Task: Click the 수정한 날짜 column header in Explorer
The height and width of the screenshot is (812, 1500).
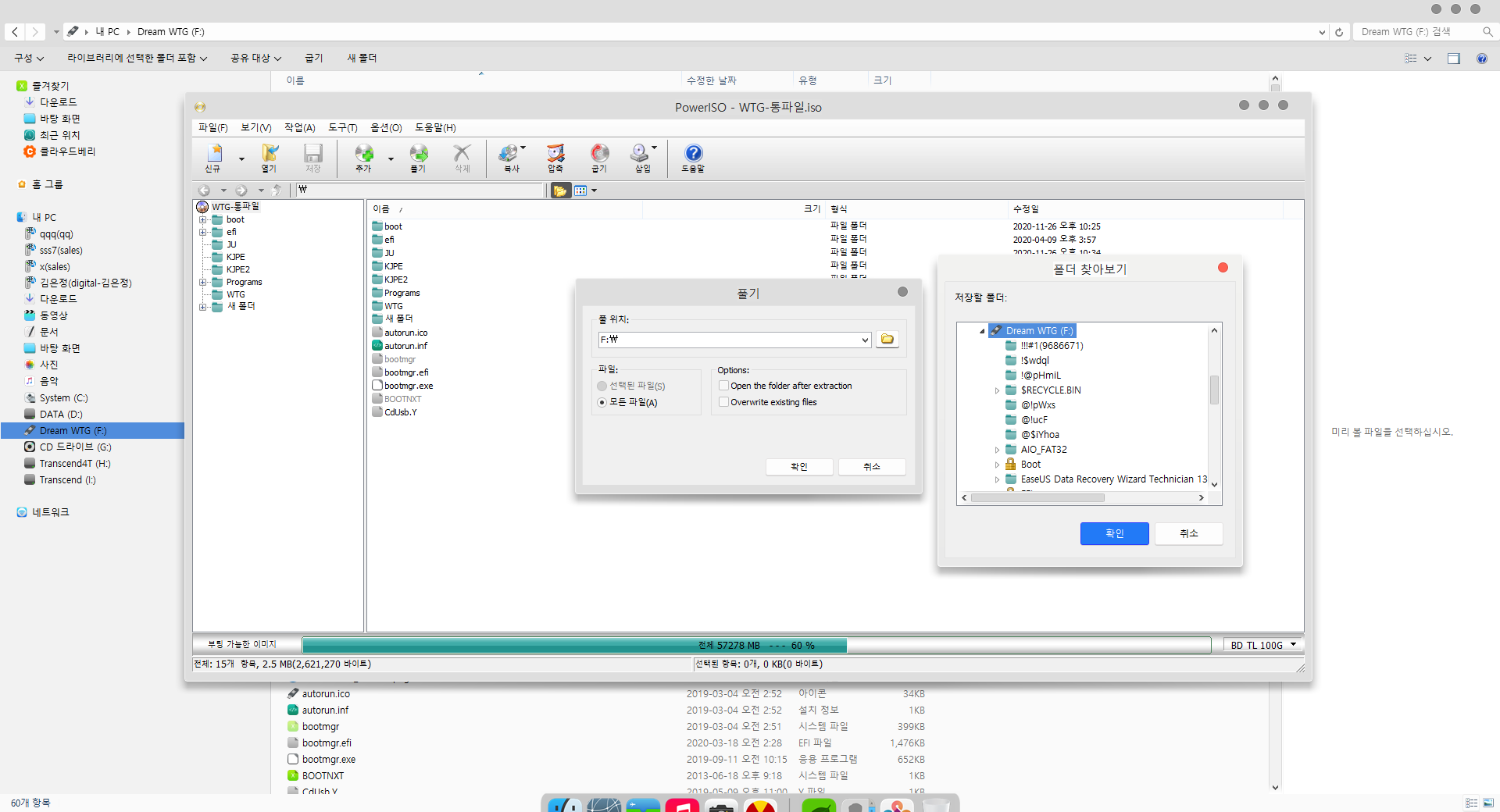Action: point(712,80)
